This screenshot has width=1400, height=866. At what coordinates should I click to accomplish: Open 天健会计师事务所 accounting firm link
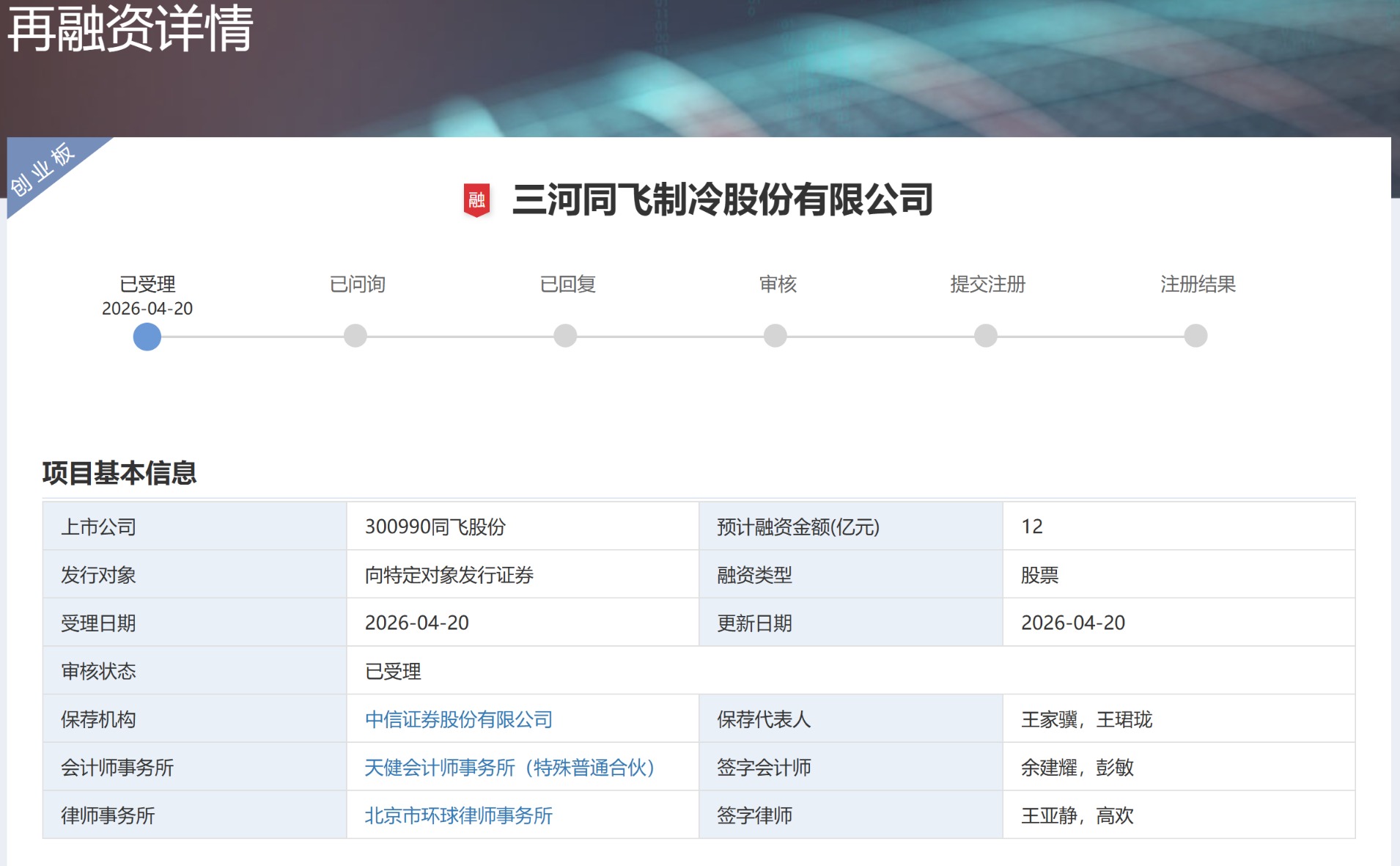[509, 768]
